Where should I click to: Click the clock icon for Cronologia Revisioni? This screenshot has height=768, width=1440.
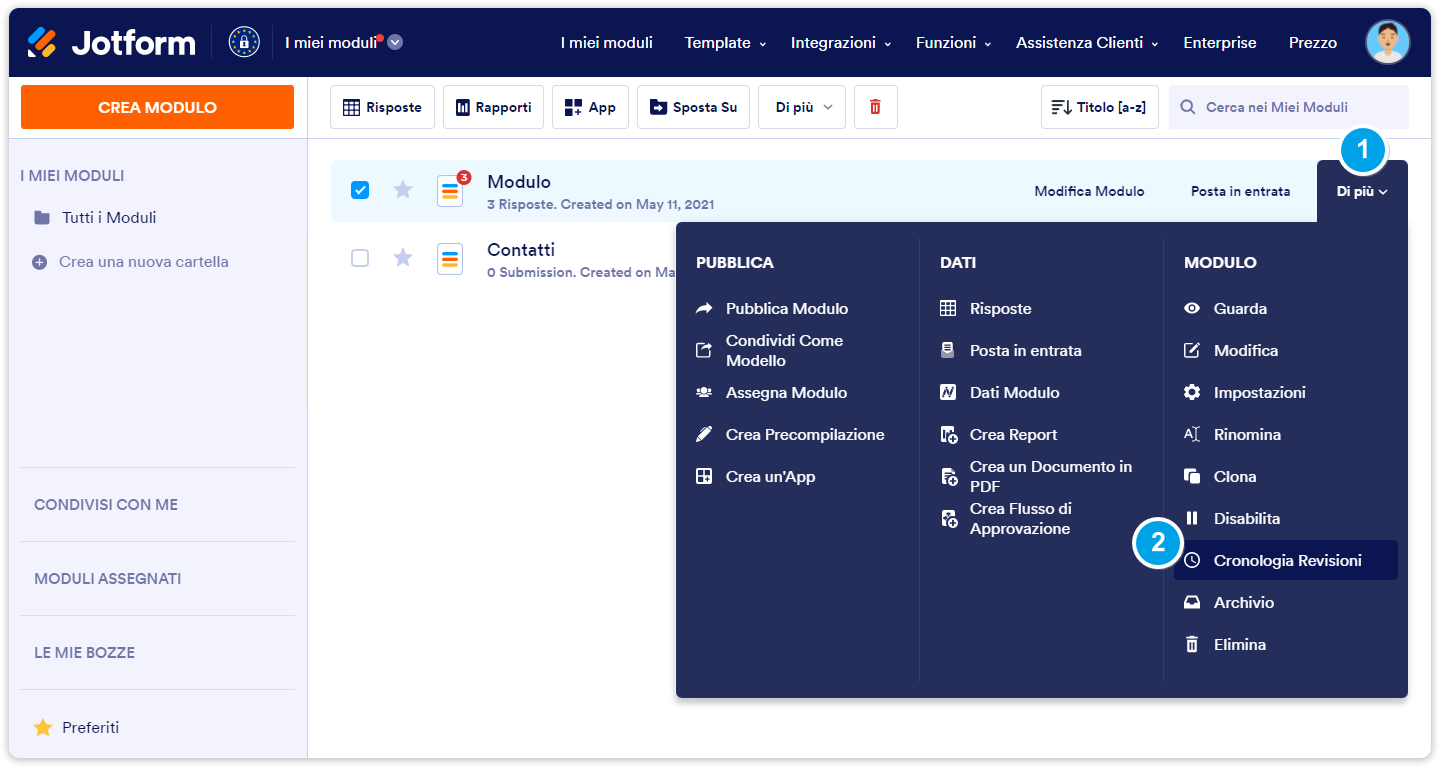coord(1192,561)
